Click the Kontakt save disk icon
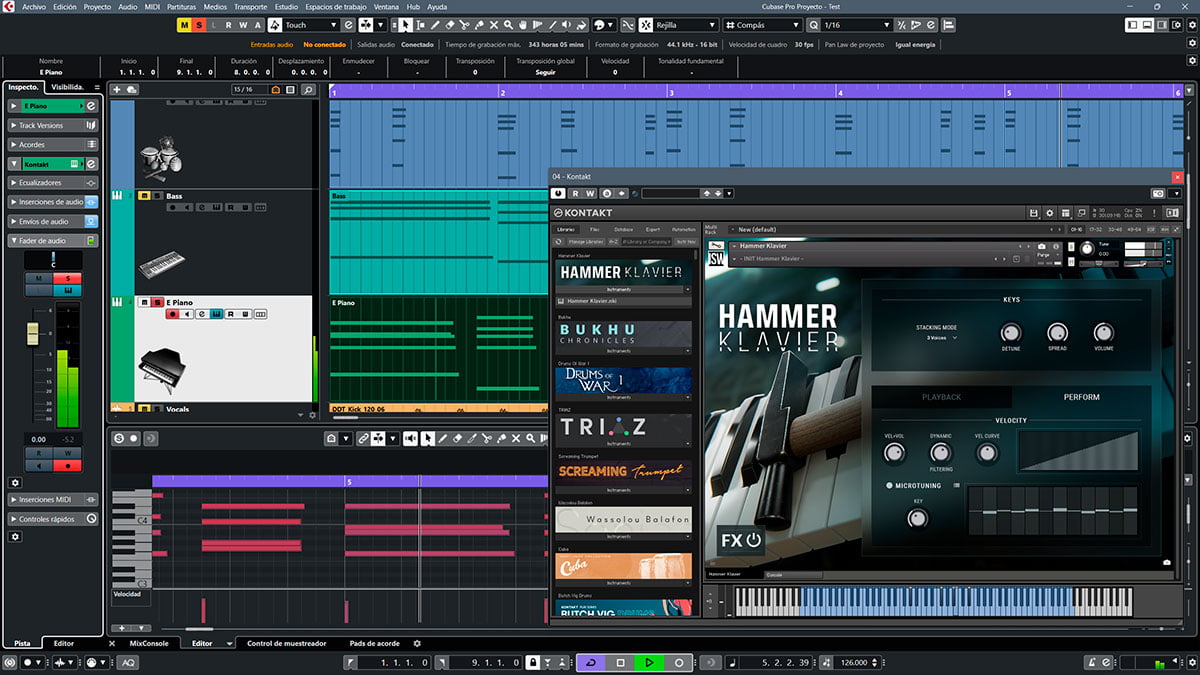This screenshot has width=1200, height=675. (x=1033, y=213)
